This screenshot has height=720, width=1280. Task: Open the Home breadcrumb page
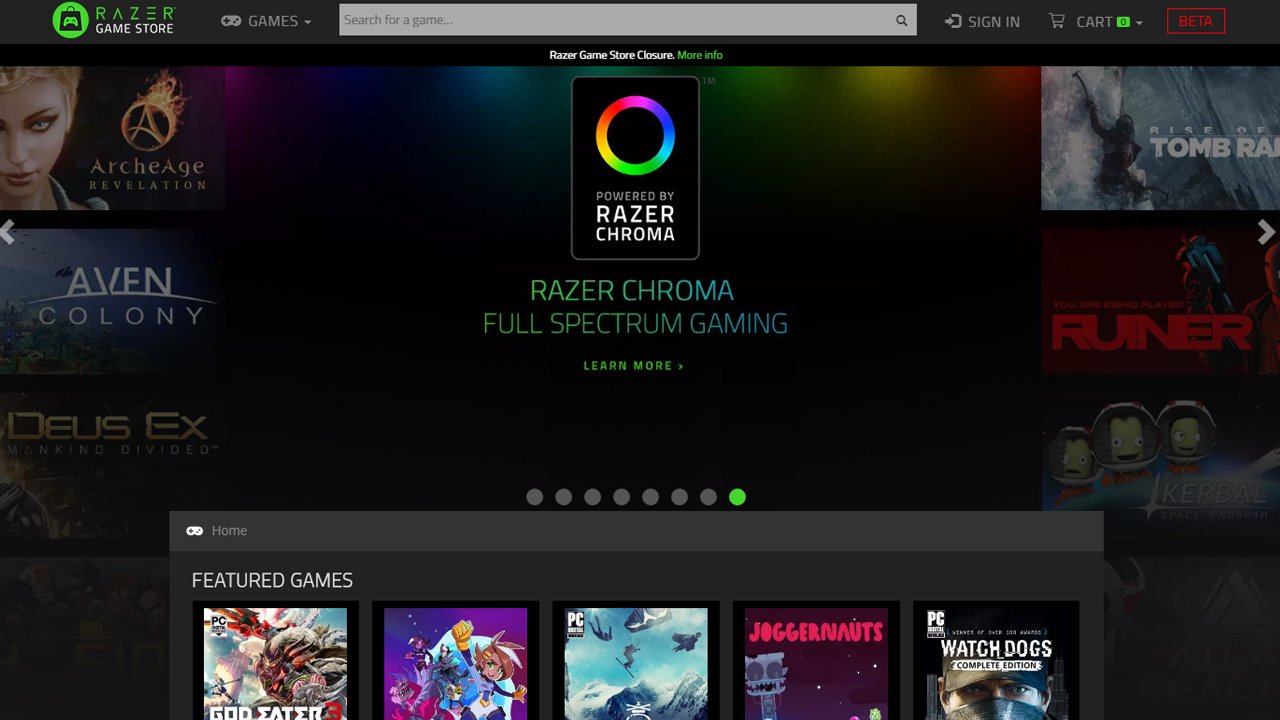pos(229,531)
